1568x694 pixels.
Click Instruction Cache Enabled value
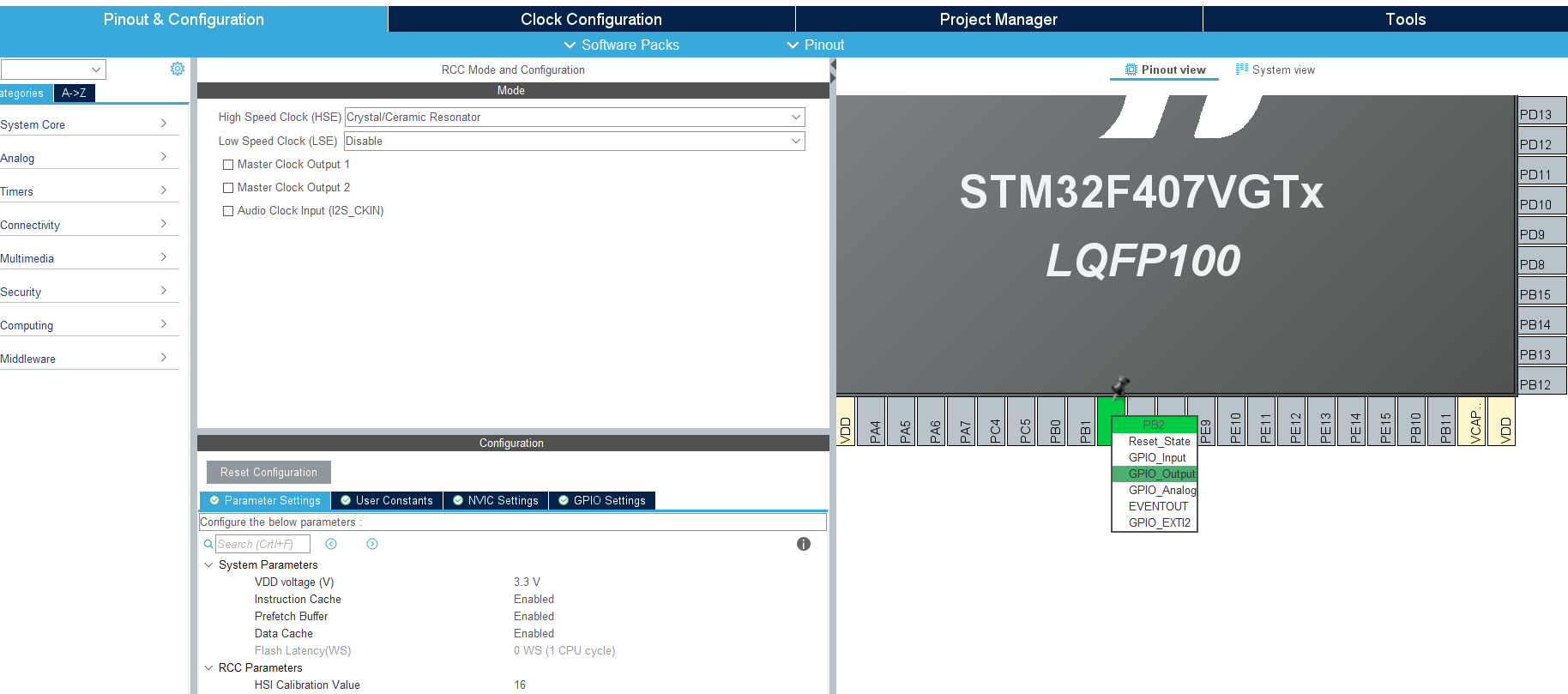(x=534, y=599)
